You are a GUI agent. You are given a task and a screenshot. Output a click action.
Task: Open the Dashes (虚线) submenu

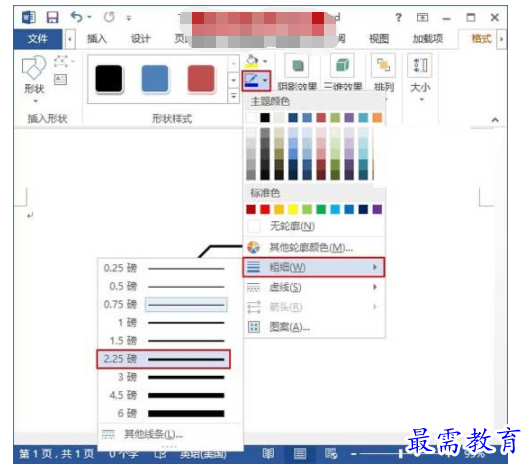pos(314,287)
